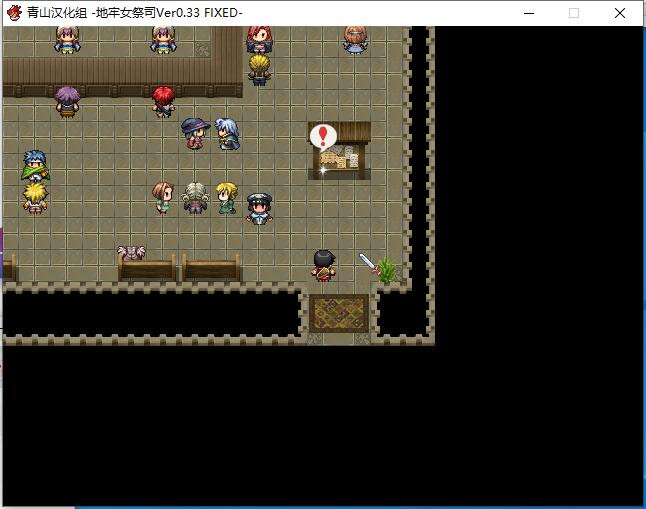Click the patterned doormat at the exit
Image resolution: width=646 pixels, height=509 pixels.
[x=338, y=313]
